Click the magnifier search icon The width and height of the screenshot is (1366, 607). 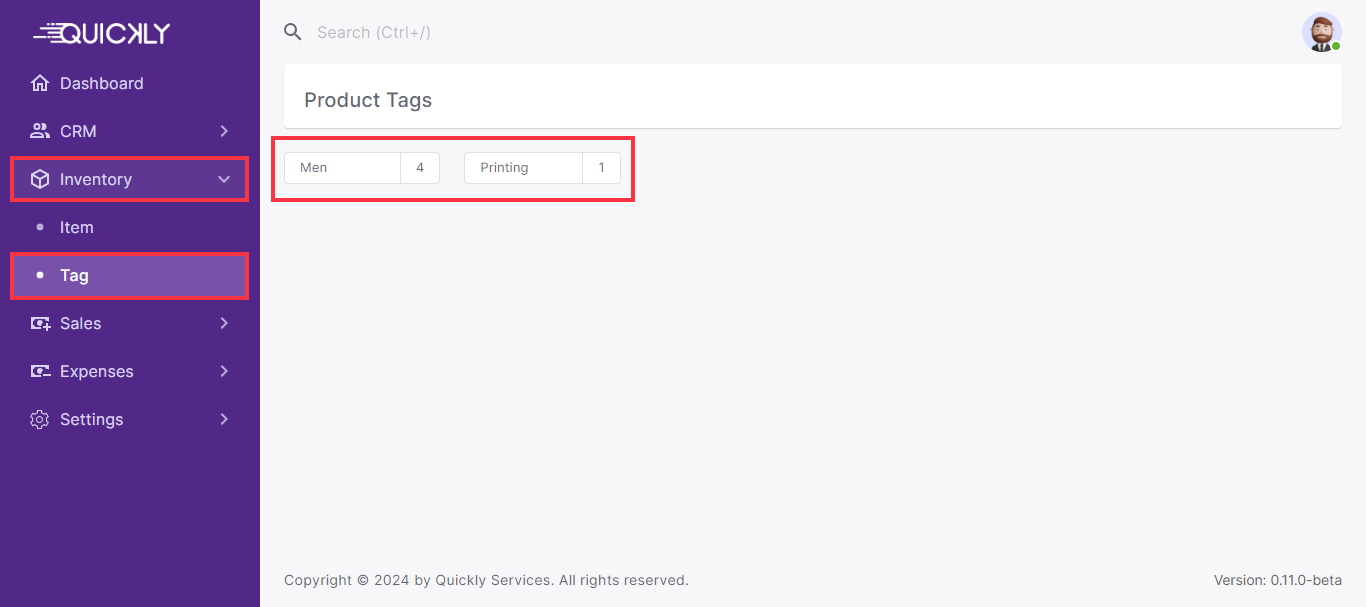point(293,32)
